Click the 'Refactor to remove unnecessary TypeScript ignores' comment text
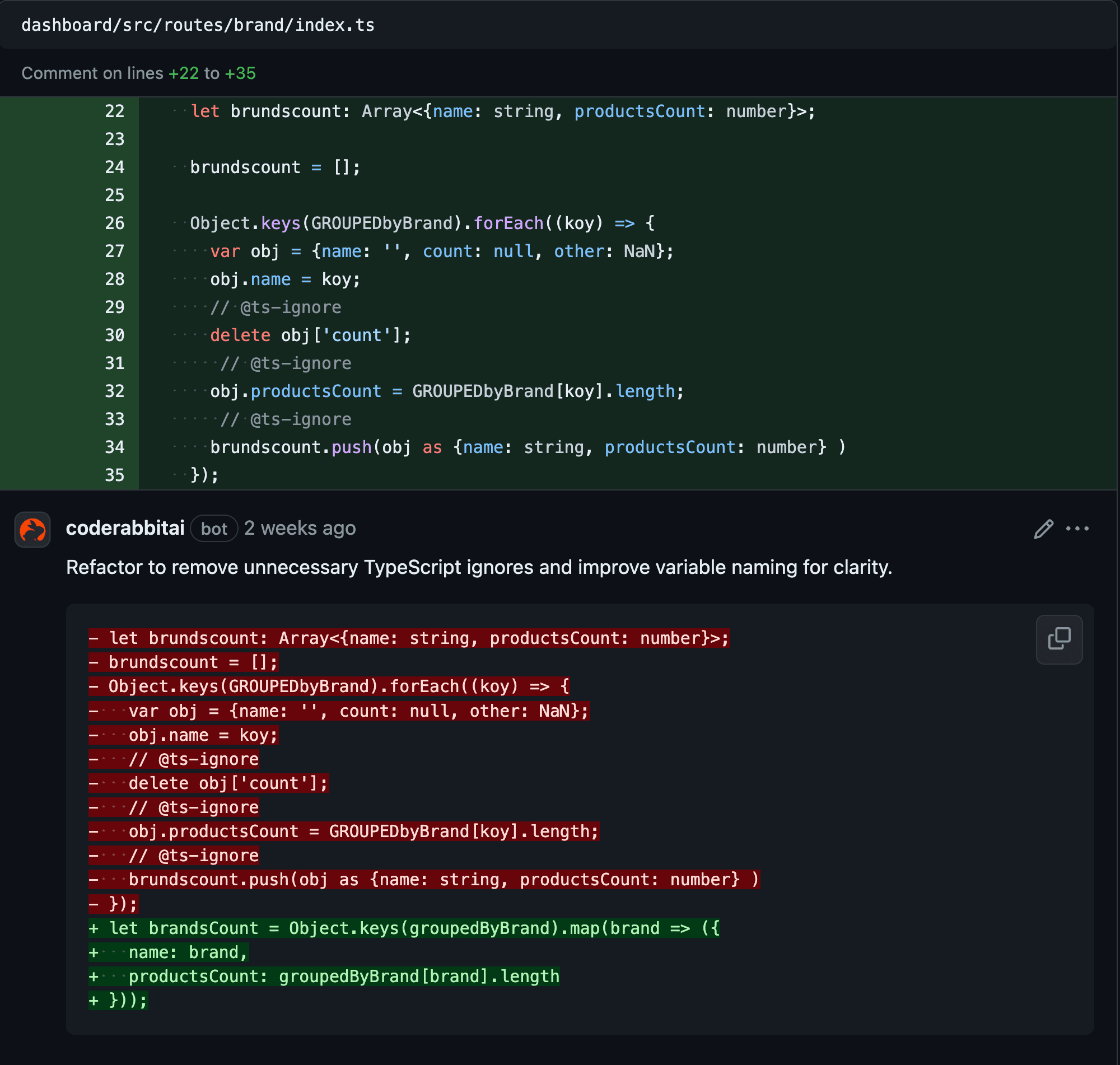Viewport: 1120px width, 1065px height. (479, 567)
